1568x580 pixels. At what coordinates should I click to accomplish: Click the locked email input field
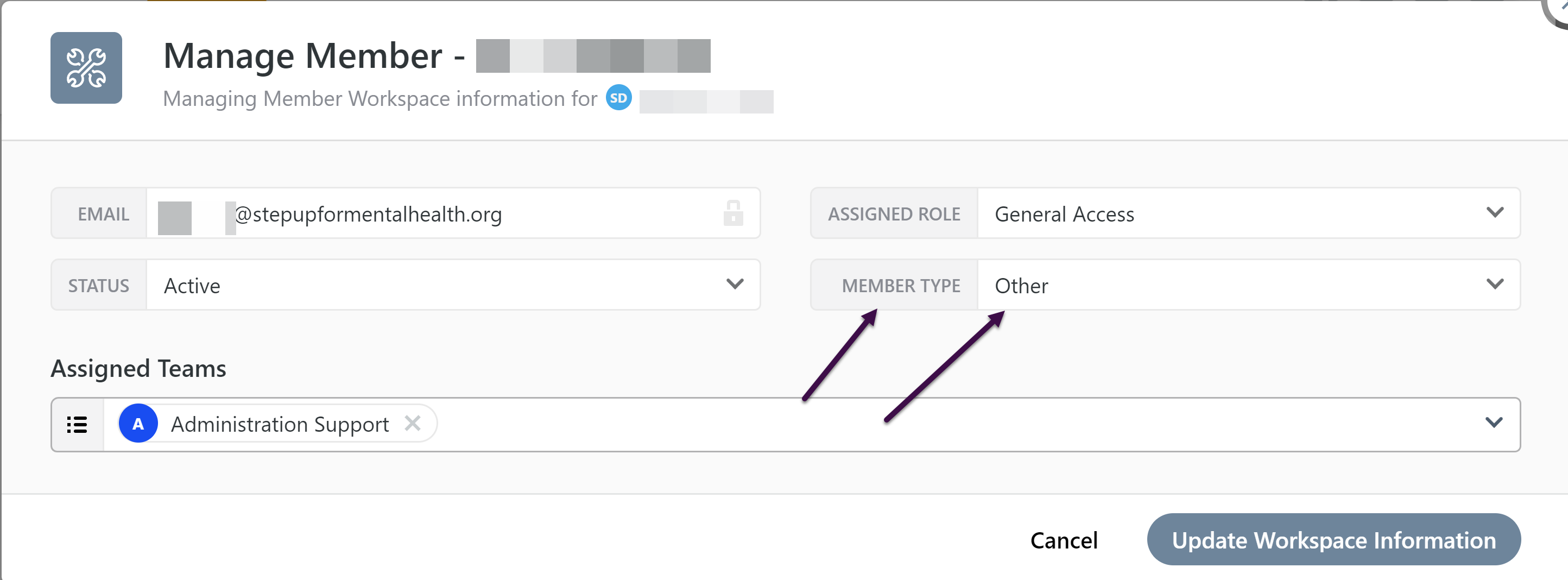453,213
